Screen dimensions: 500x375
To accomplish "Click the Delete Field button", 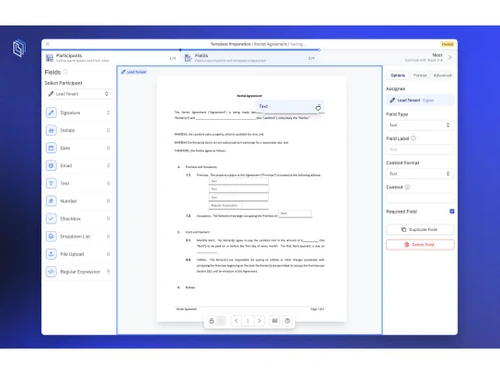I will coord(420,245).
